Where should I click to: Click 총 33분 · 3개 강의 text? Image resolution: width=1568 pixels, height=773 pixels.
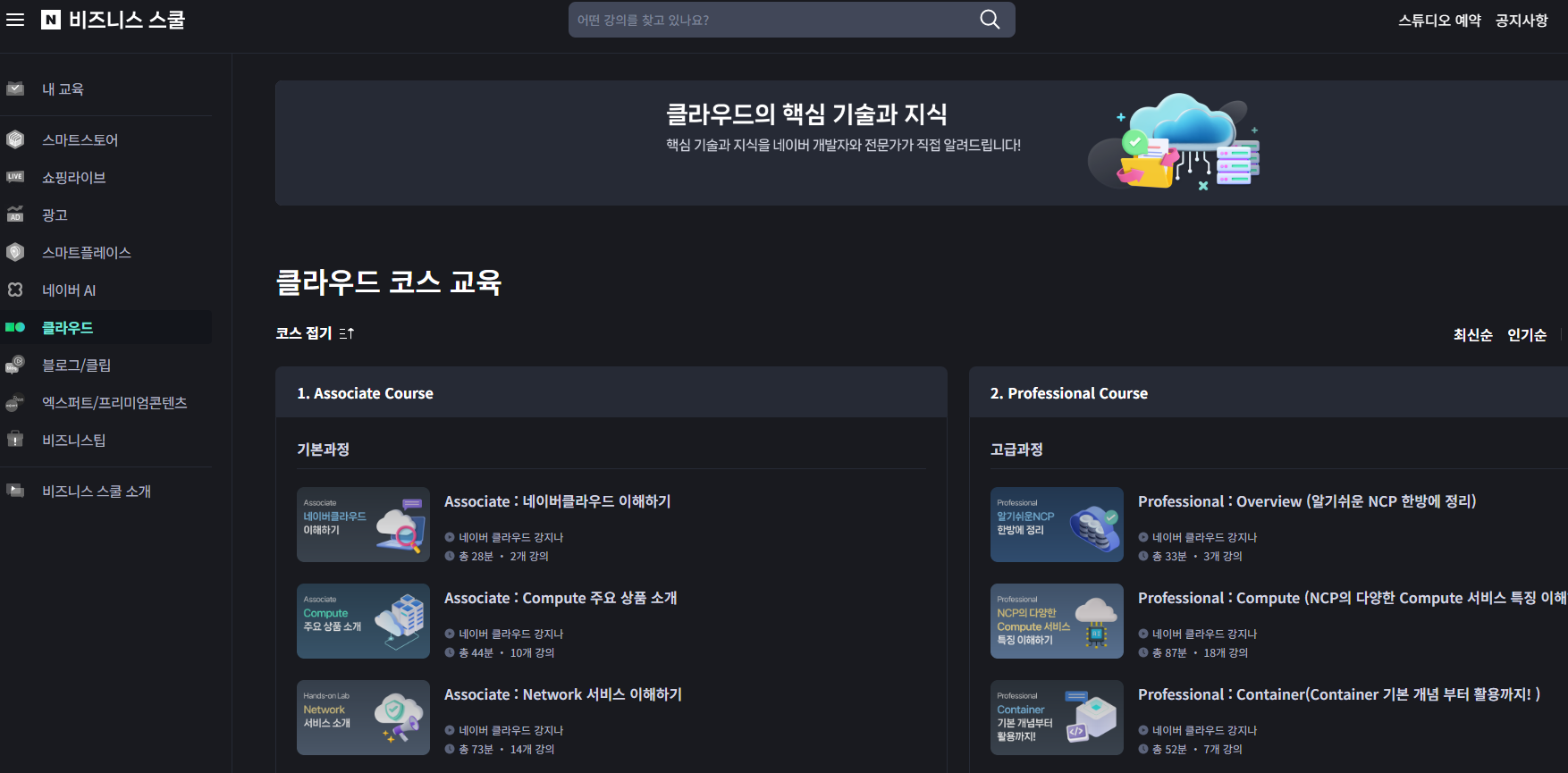pyautogui.click(x=1197, y=556)
